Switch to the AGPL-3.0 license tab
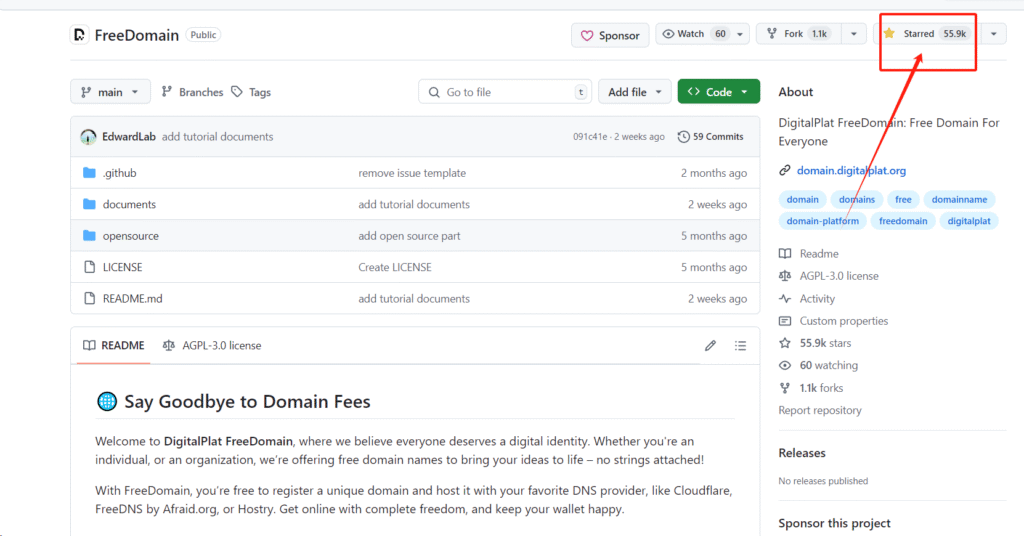This screenshot has height=536, width=1024. click(x=212, y=345)
